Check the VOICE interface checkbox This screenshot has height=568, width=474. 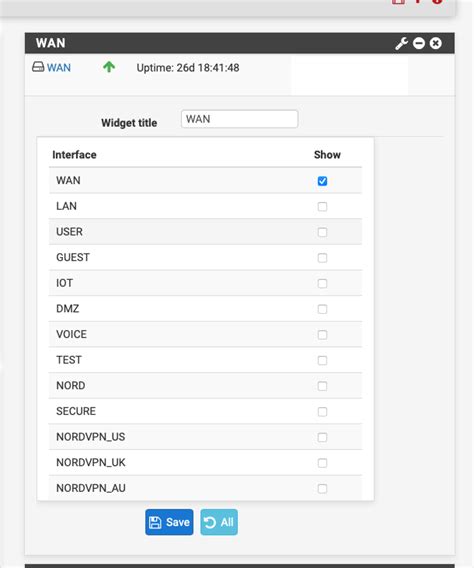[x=322, y=335]
